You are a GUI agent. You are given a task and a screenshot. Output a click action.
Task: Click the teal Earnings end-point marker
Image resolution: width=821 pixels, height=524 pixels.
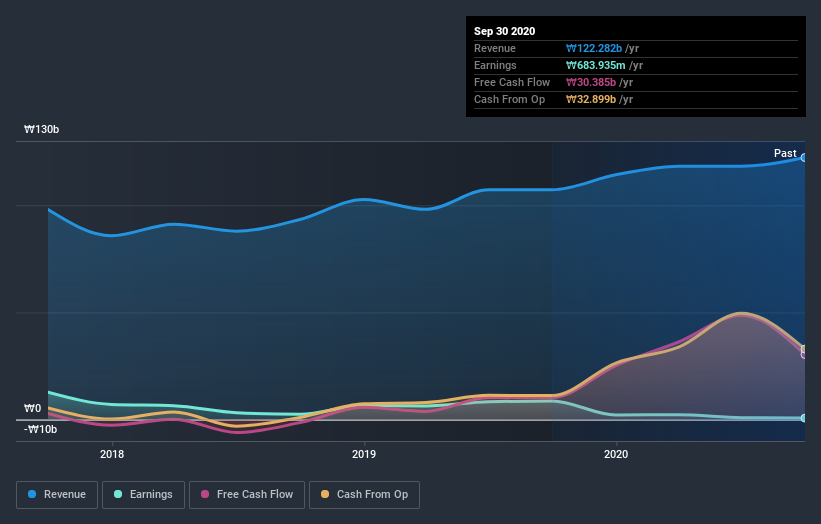[x=804, y=418]
